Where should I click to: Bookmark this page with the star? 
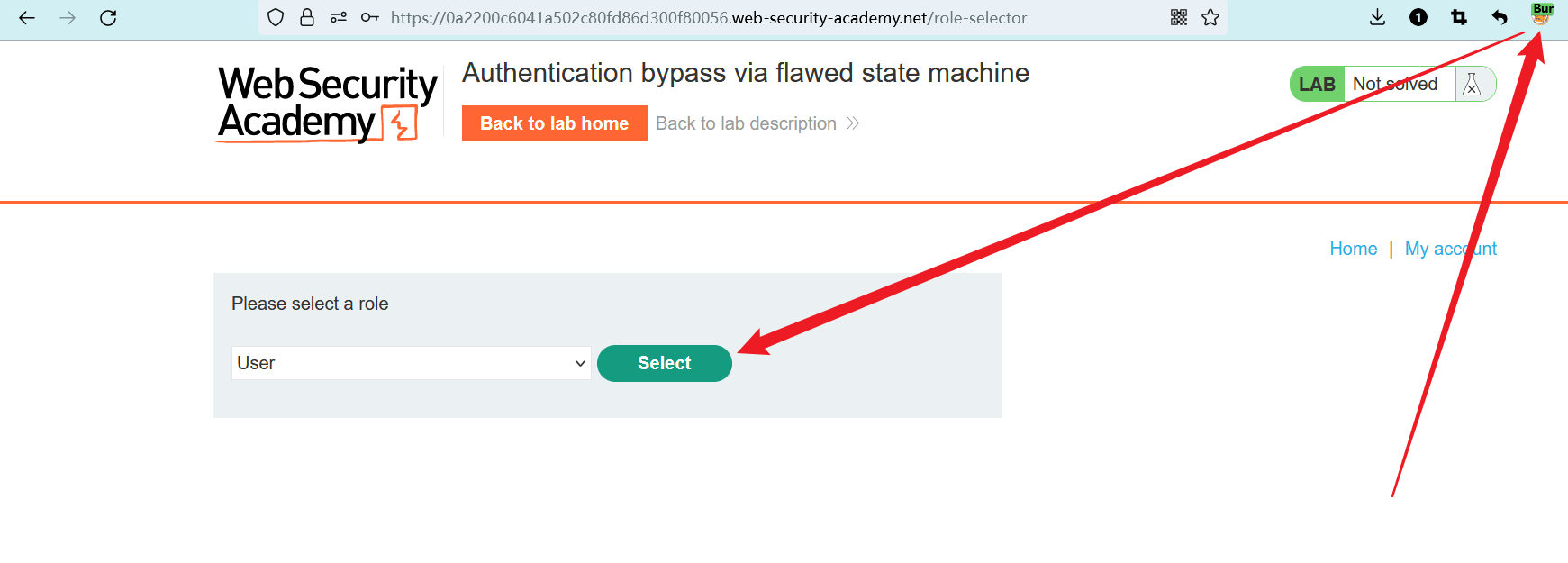pyautogui.click(x=1210, y=17)
